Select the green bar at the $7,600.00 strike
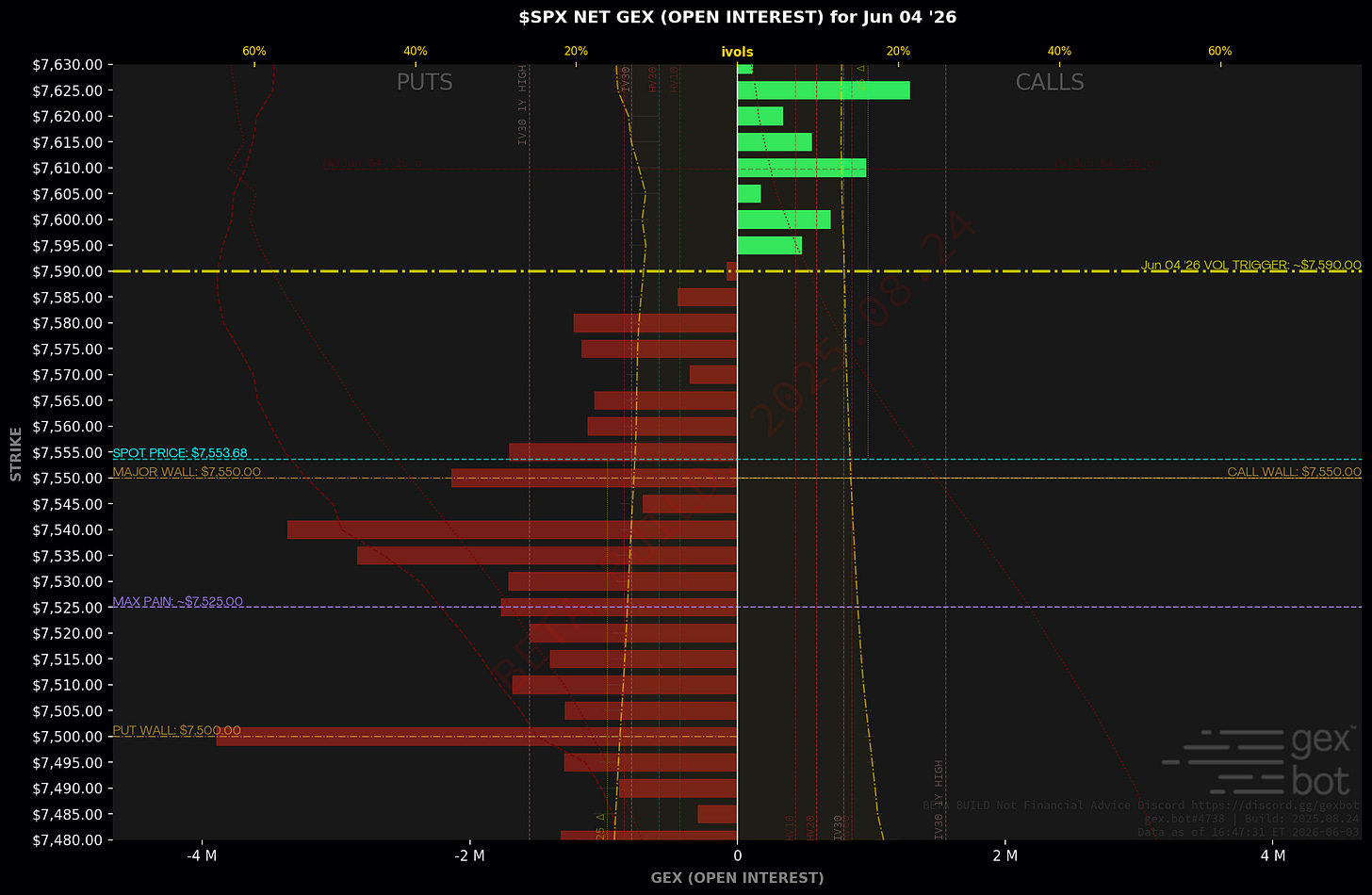 tap(784, 220)
